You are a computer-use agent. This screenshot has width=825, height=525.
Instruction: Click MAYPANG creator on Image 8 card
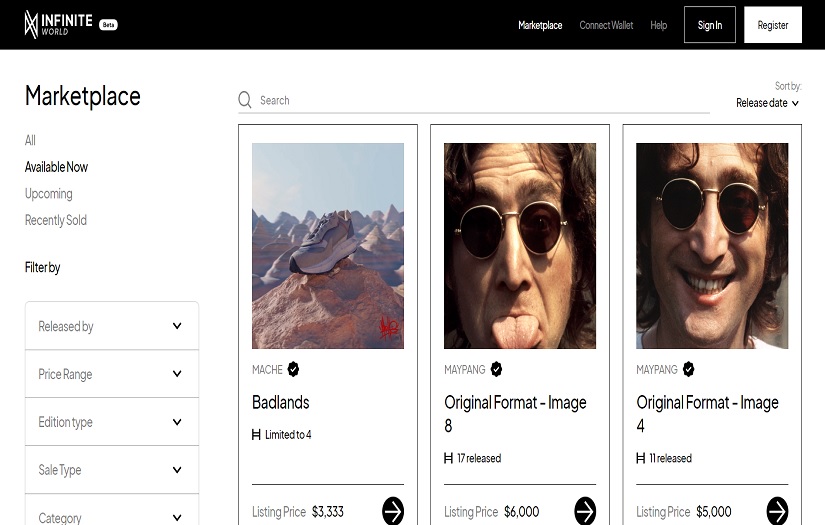click(x=465, y=370)
